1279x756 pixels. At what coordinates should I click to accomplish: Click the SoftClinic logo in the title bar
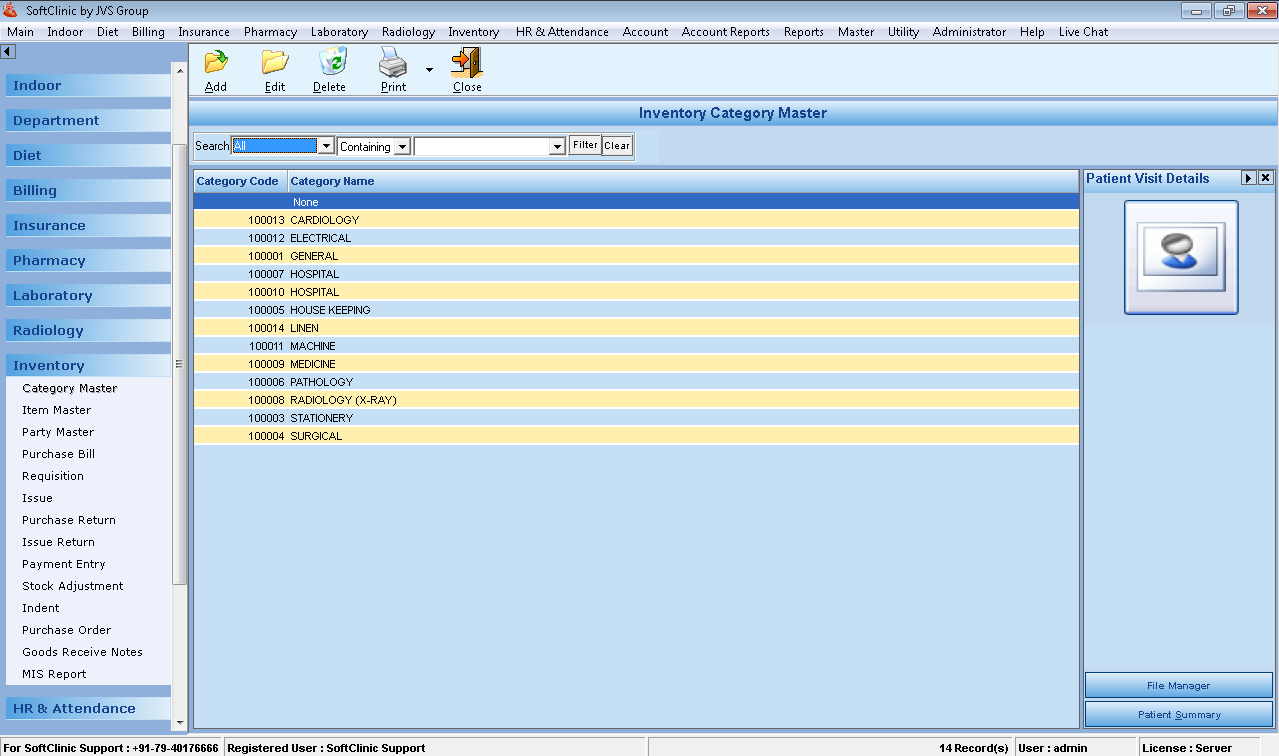pyautogui.click(x=10, y=9)
